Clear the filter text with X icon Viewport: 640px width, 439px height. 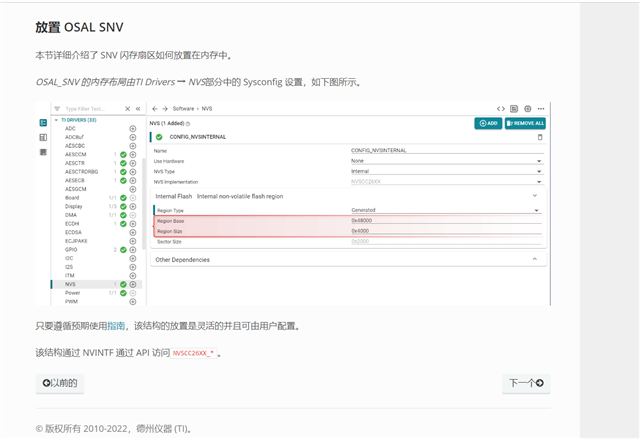click(x=127, y=109)
